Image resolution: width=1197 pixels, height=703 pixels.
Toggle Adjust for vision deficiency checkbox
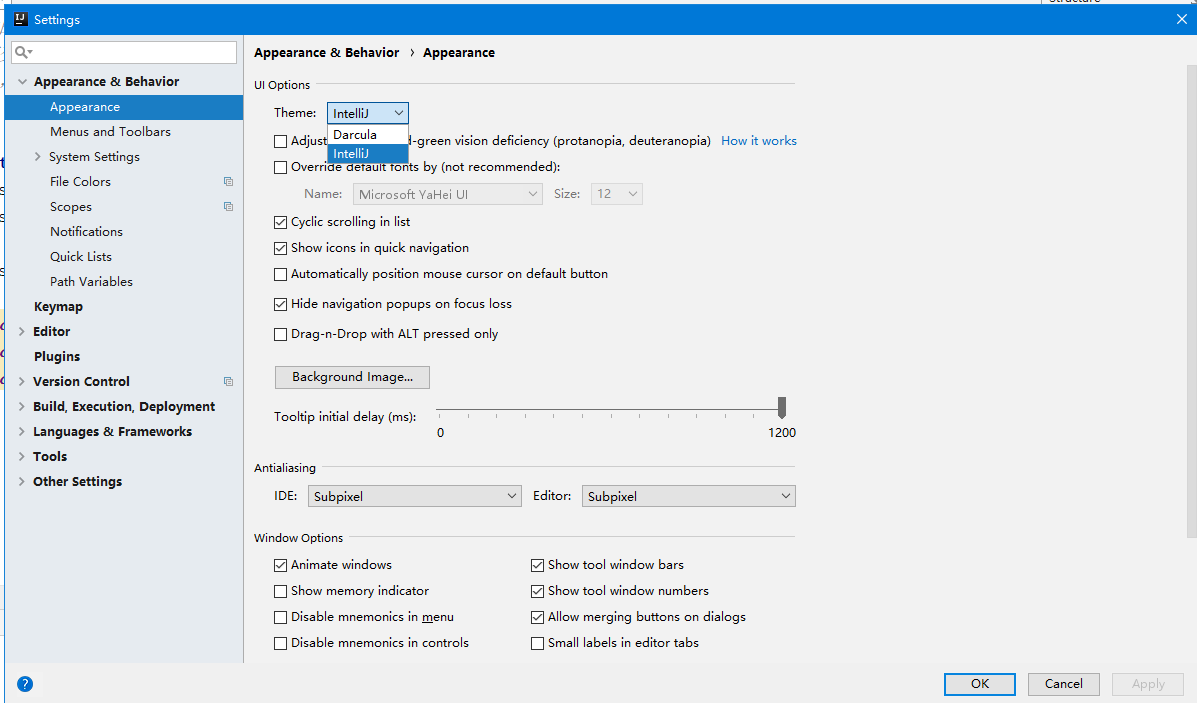pos(280,141)
